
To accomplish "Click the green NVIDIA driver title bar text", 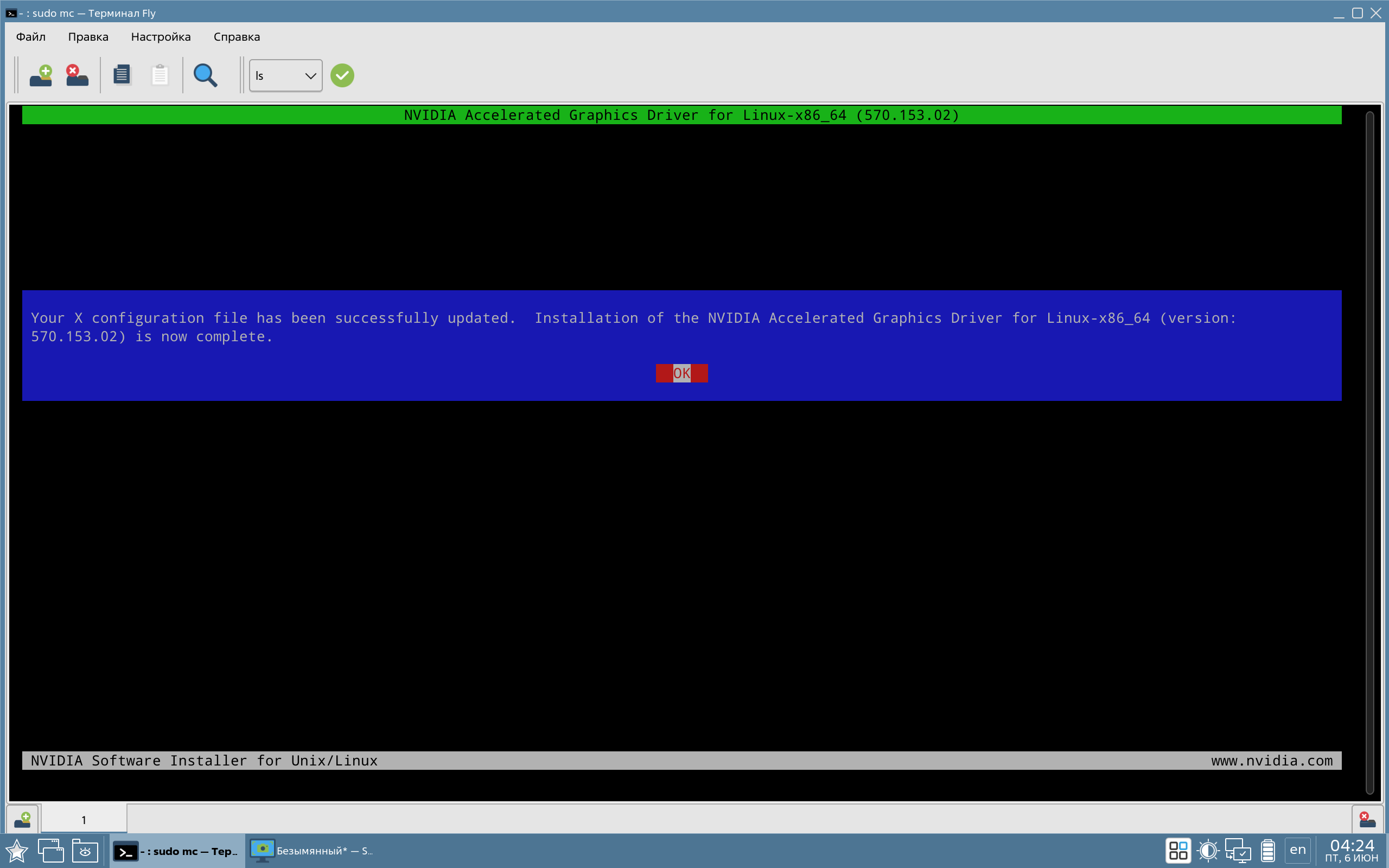I will tap(681, 116).
